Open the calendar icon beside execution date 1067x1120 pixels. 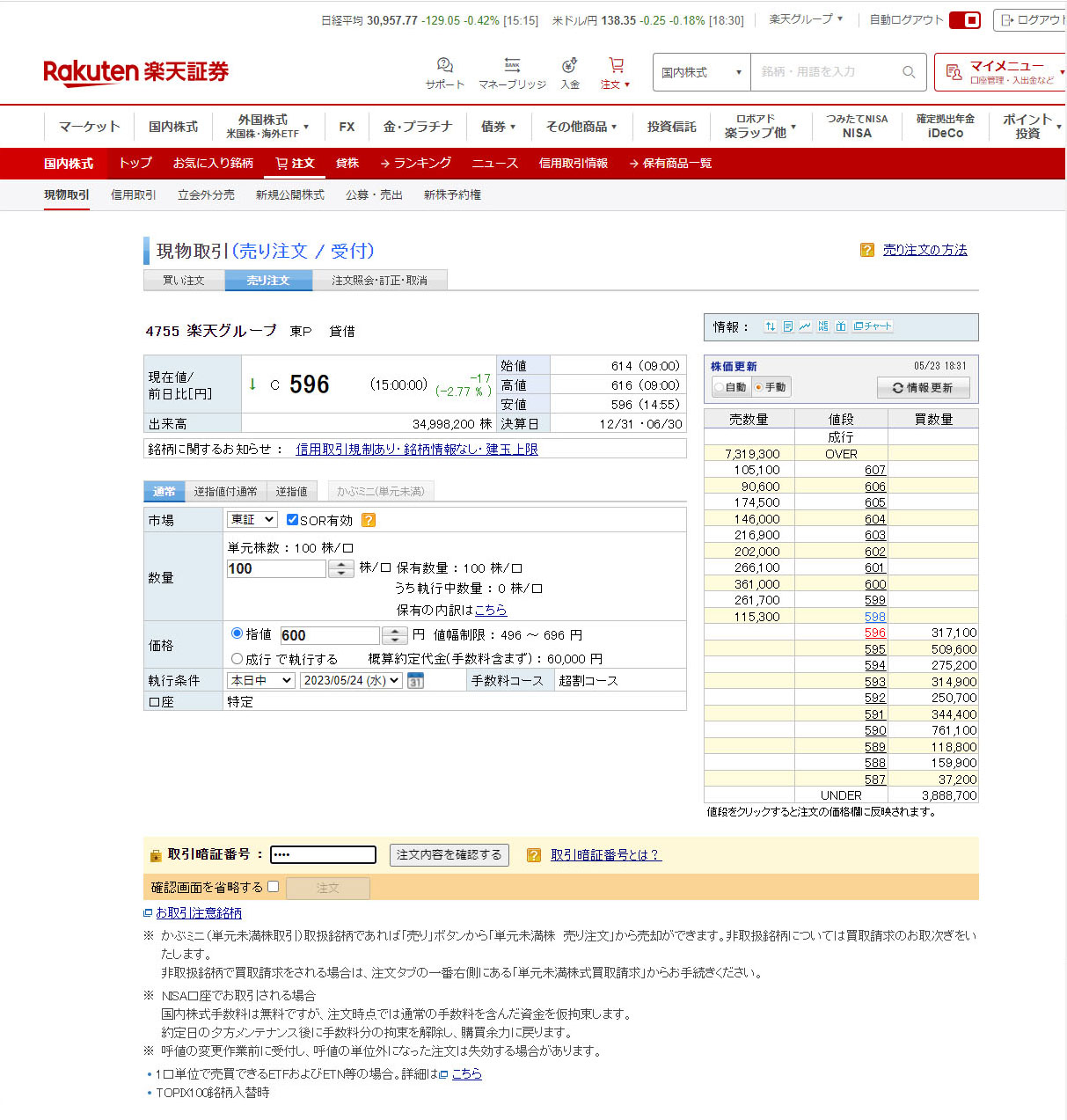415,681
